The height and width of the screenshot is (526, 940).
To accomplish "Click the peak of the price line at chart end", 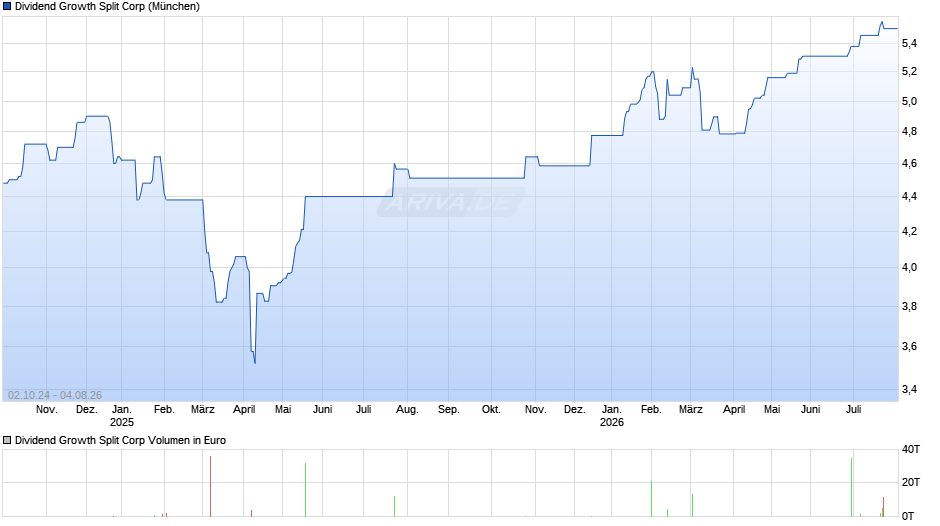I will coord(881,22).
